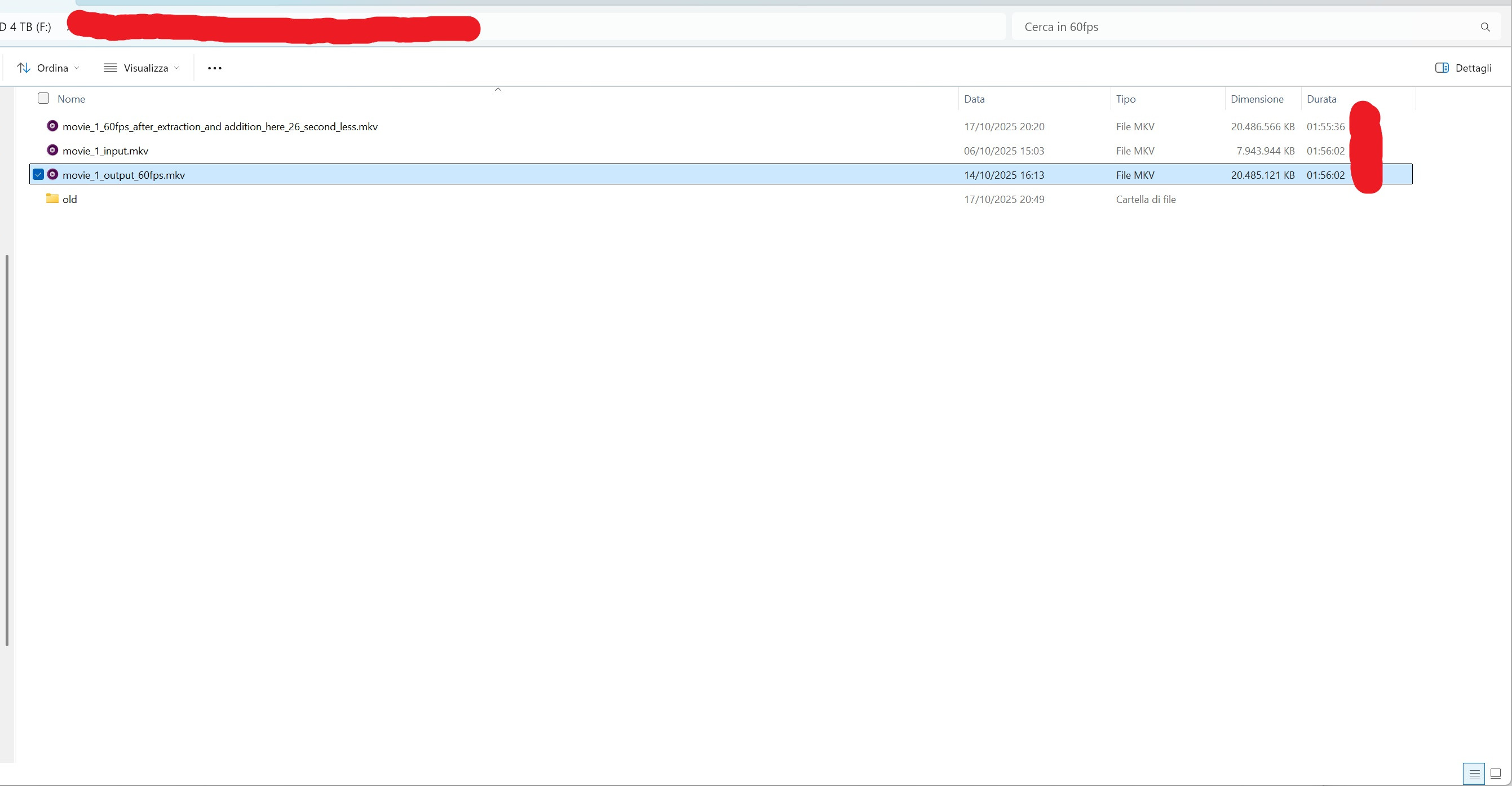Click the left pane vertical scrollbar

point(6,449)
